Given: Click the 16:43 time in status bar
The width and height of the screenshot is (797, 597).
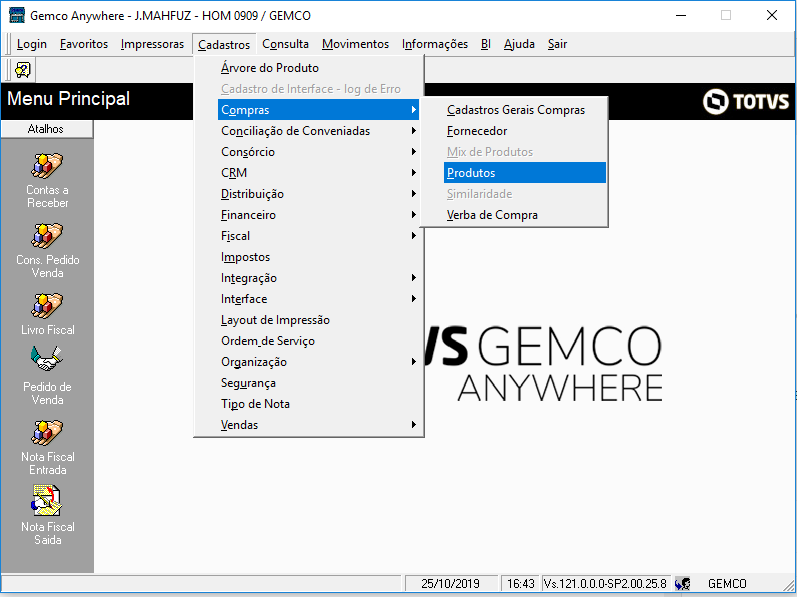Looking at the screenshot, I should (520, 583).
